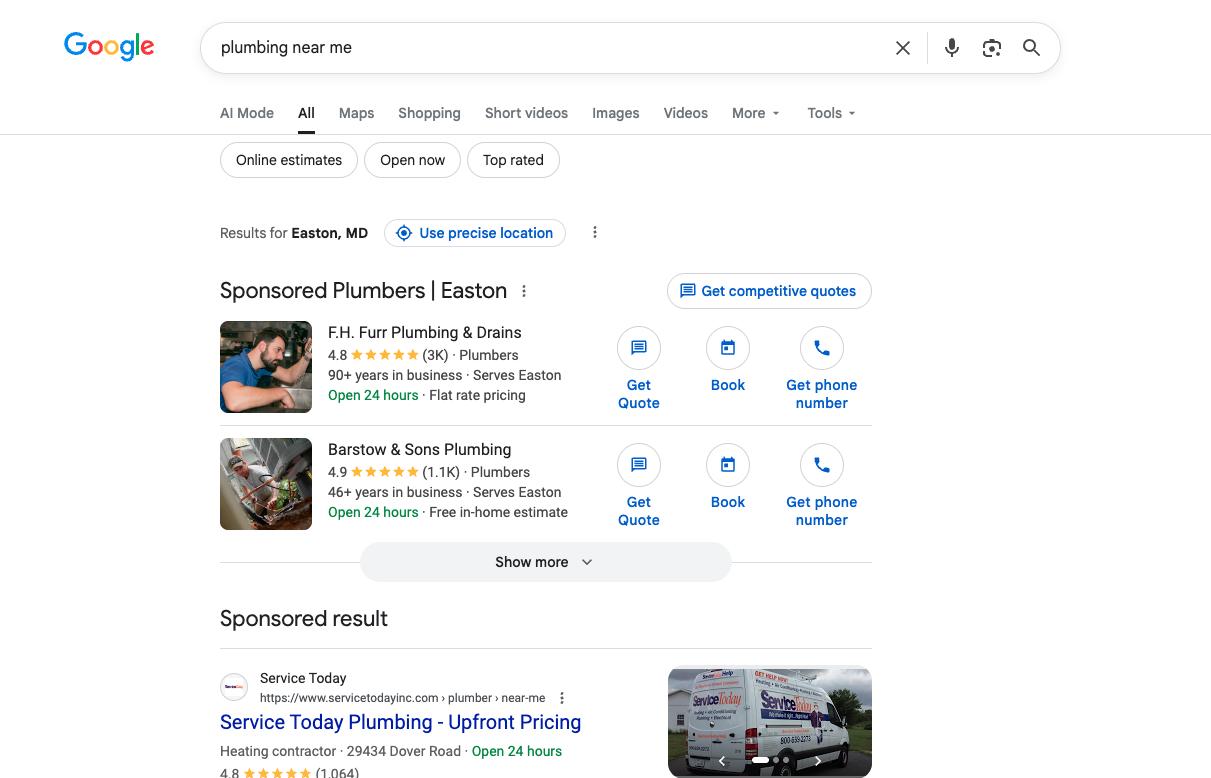1211x778 pixels.
Task: Start voice search with microphone icon
Action: pos(952,48)
